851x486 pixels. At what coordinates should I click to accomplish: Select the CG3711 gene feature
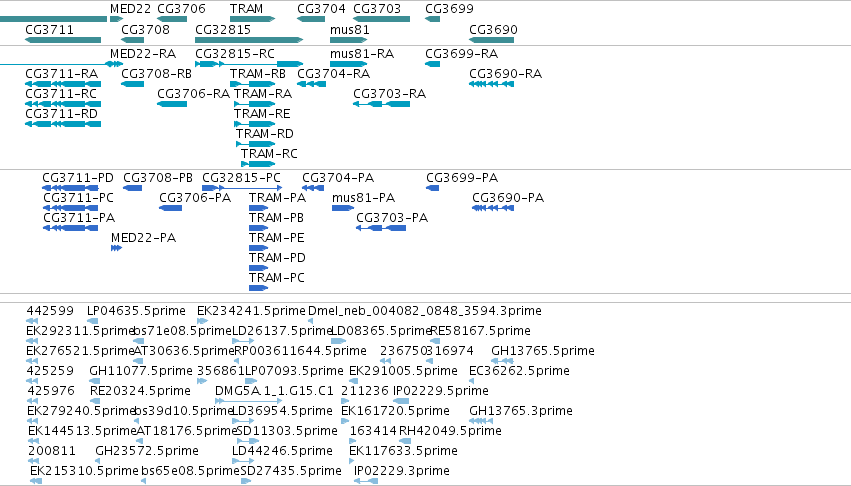click(63, 40)
